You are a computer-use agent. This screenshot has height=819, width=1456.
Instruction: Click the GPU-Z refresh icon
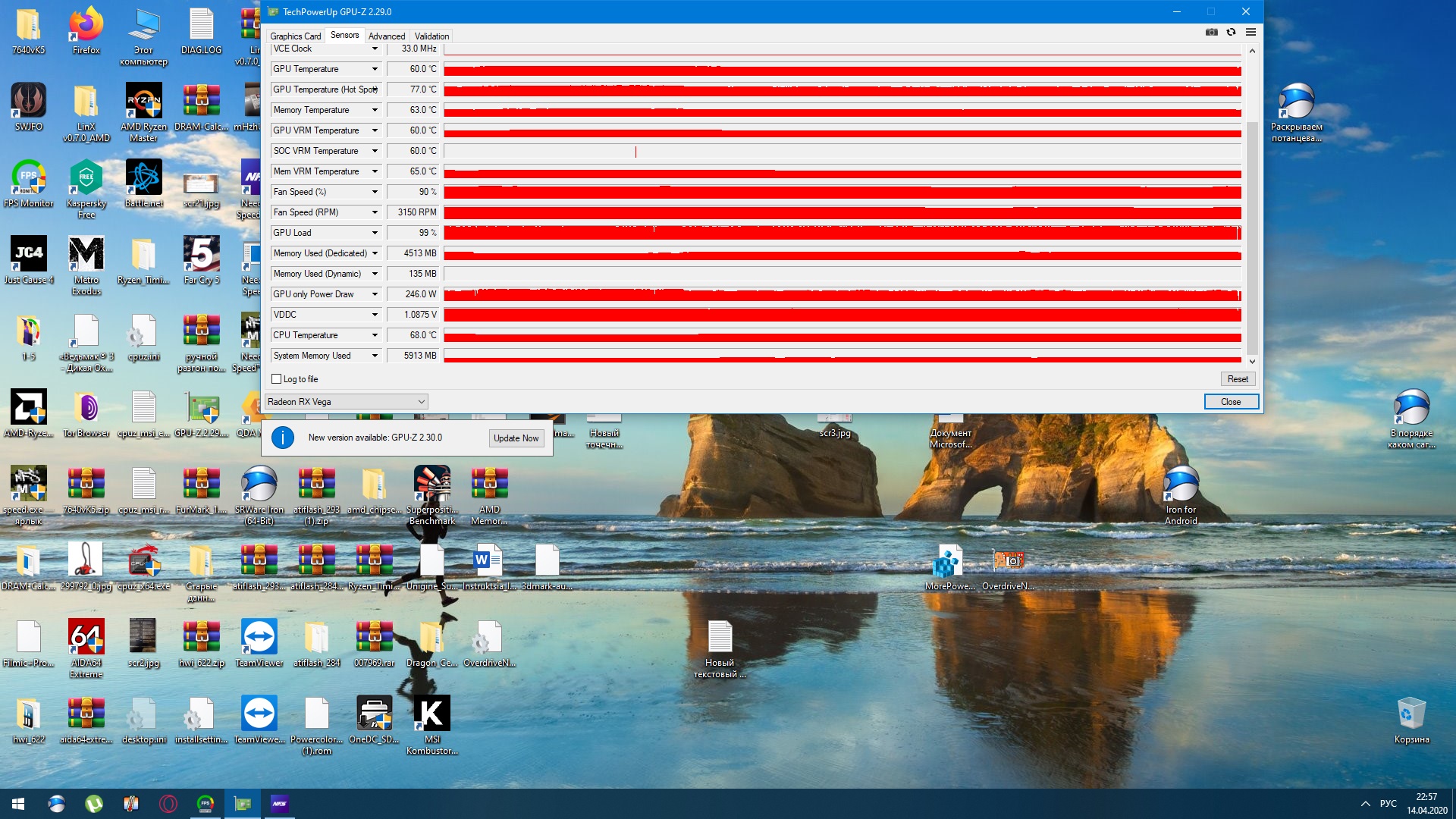(1231, 33)
